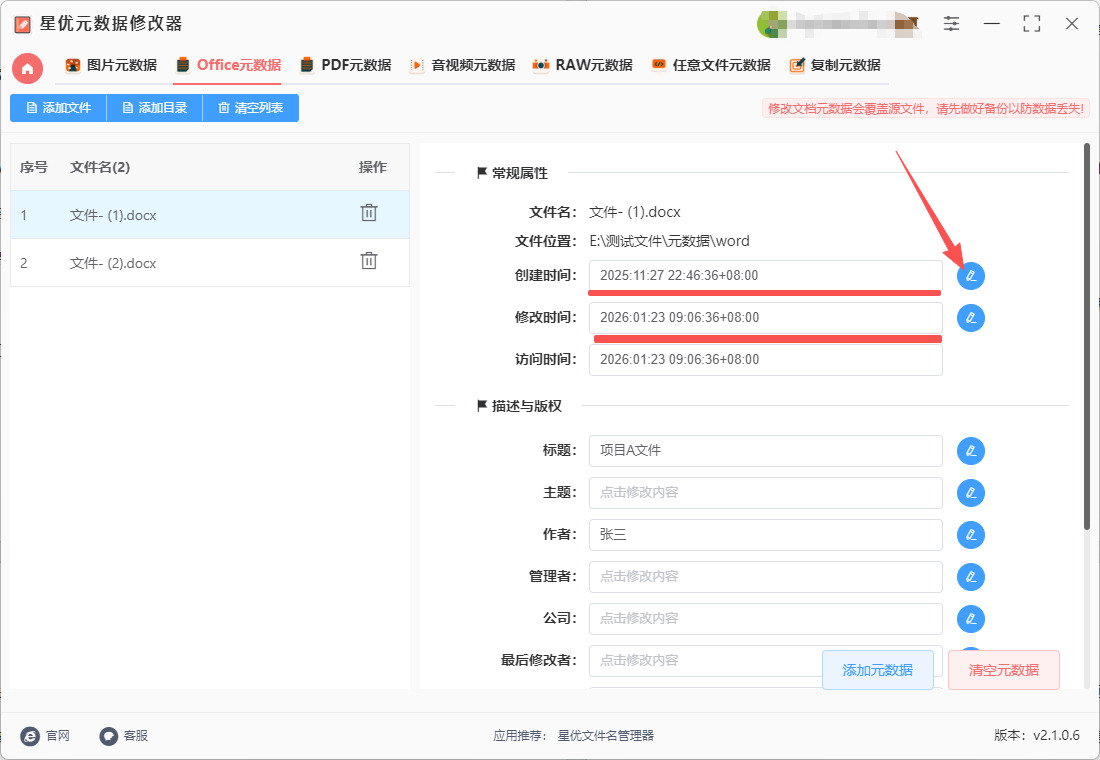
Task: Click the 清空列表 button
Action: point(250,108)
